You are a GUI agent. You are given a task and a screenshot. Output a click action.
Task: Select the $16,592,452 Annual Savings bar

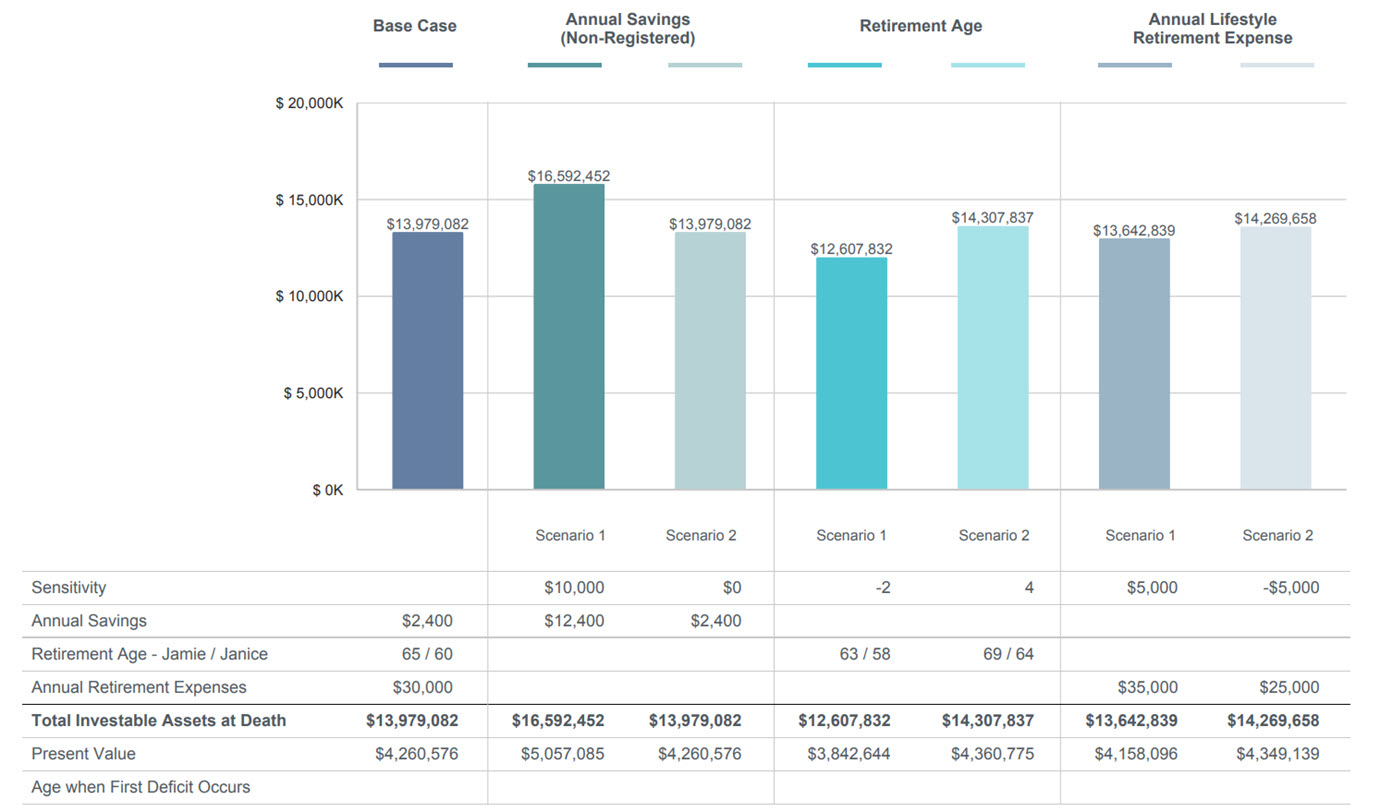click(x=569, y=336)
